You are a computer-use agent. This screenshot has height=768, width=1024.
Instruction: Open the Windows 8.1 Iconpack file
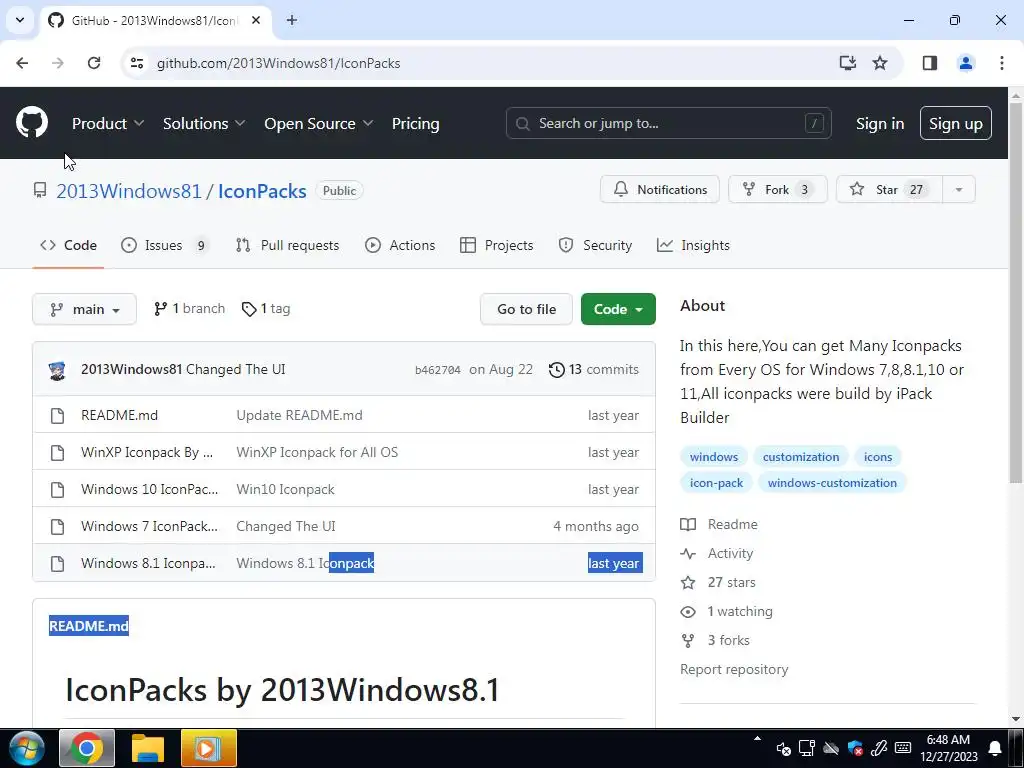click(x=148, y=563)
